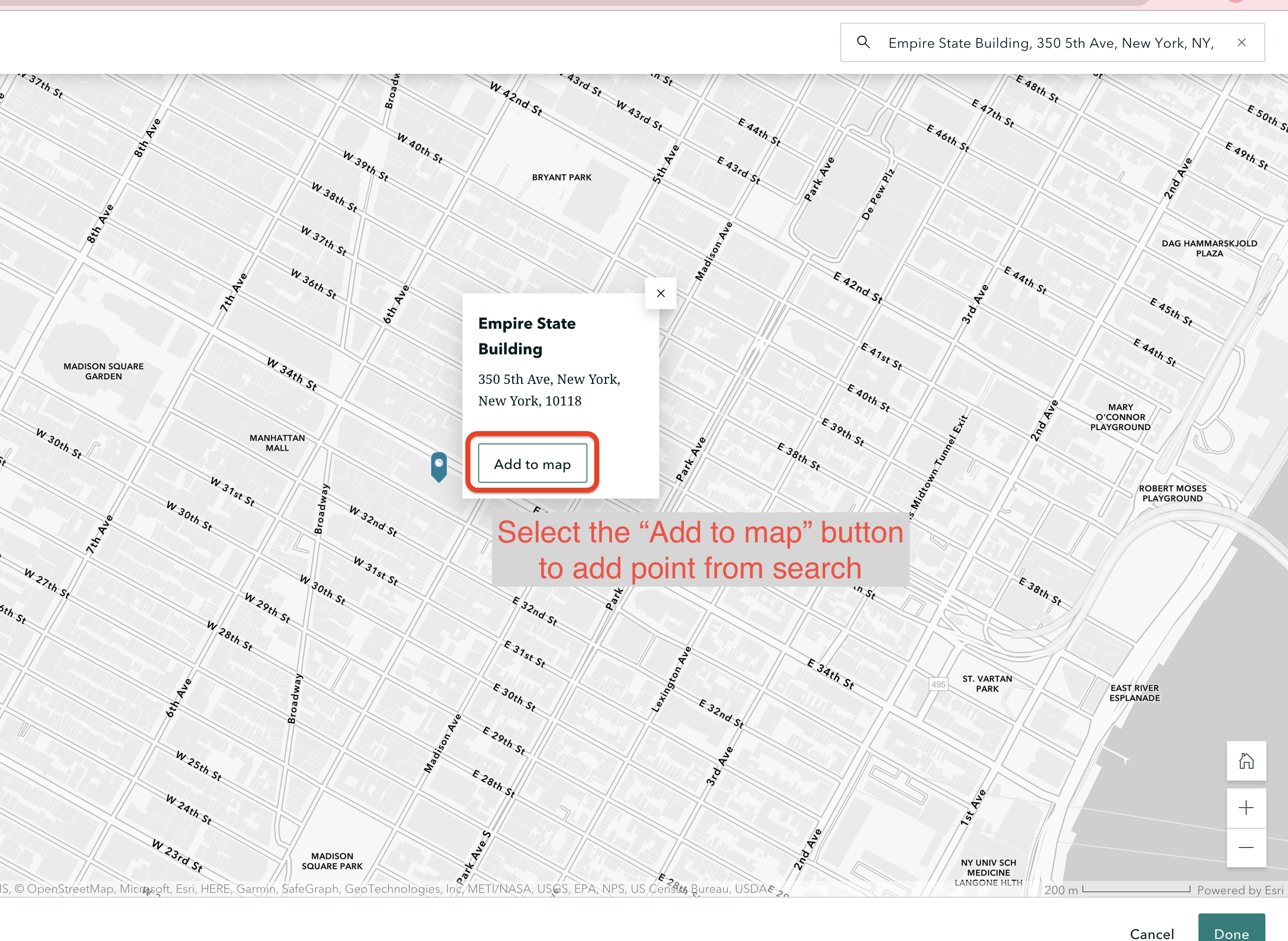Return to the default map home extent

(1246, 761)
